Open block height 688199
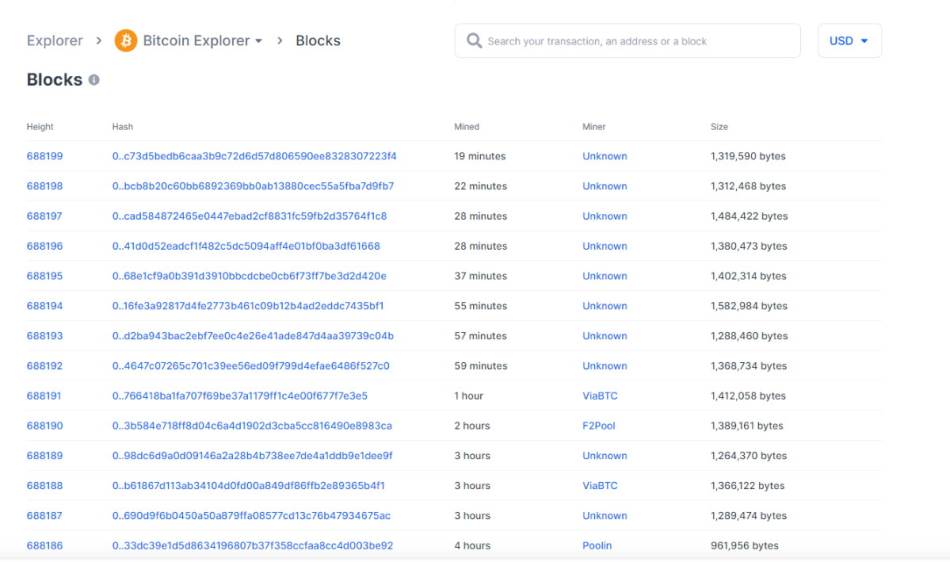This screenshot has height=562, width=950. tap(45, 156)
